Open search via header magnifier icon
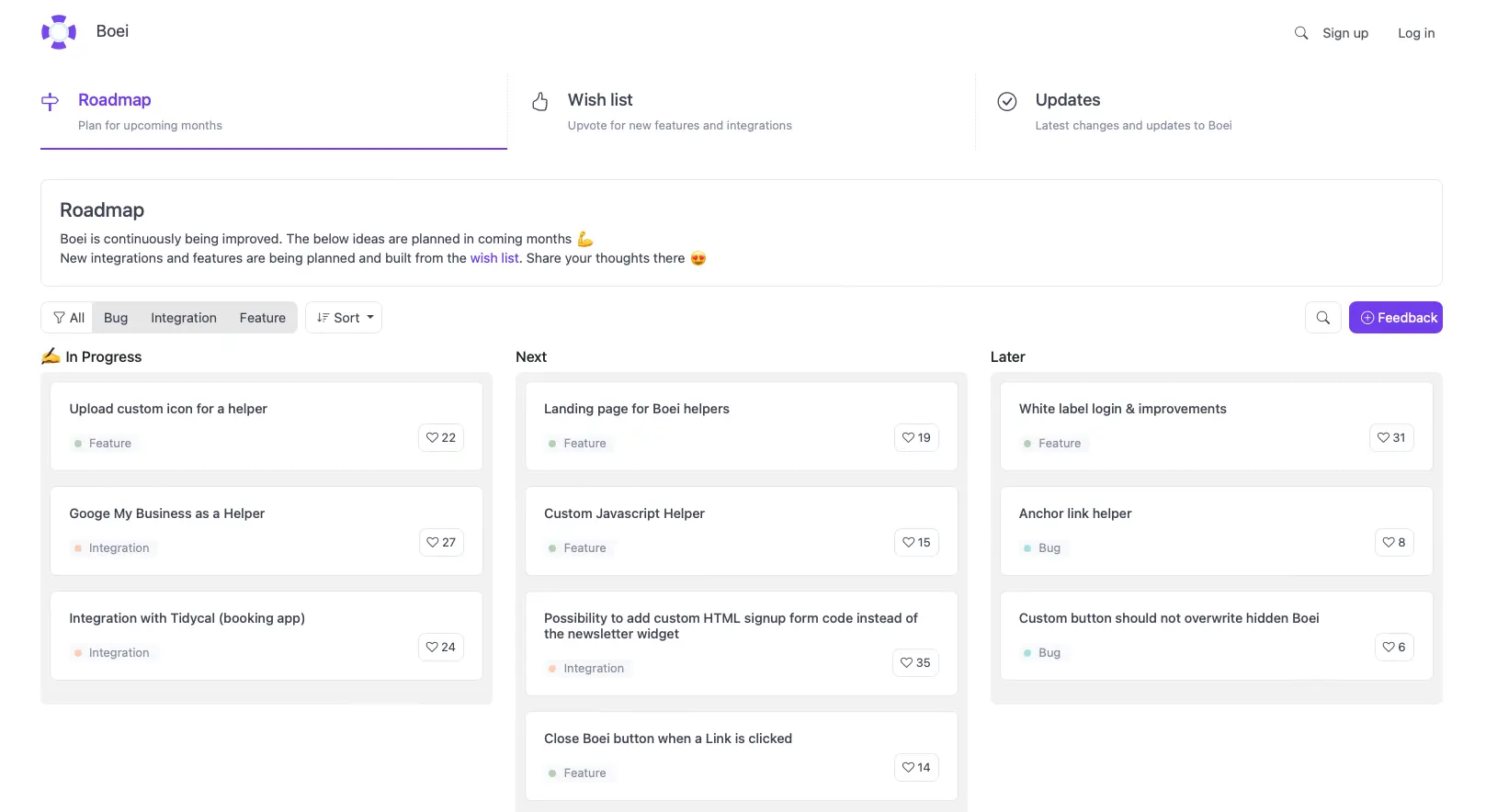The width and height of the screenshot is (1486, 812). (1301, 33)
